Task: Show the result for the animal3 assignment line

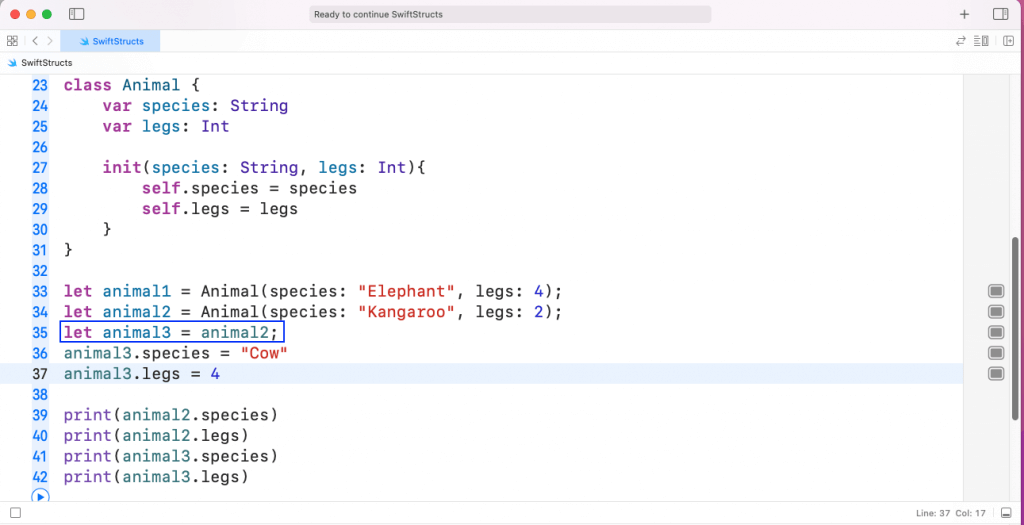Action: coord(995,332)
